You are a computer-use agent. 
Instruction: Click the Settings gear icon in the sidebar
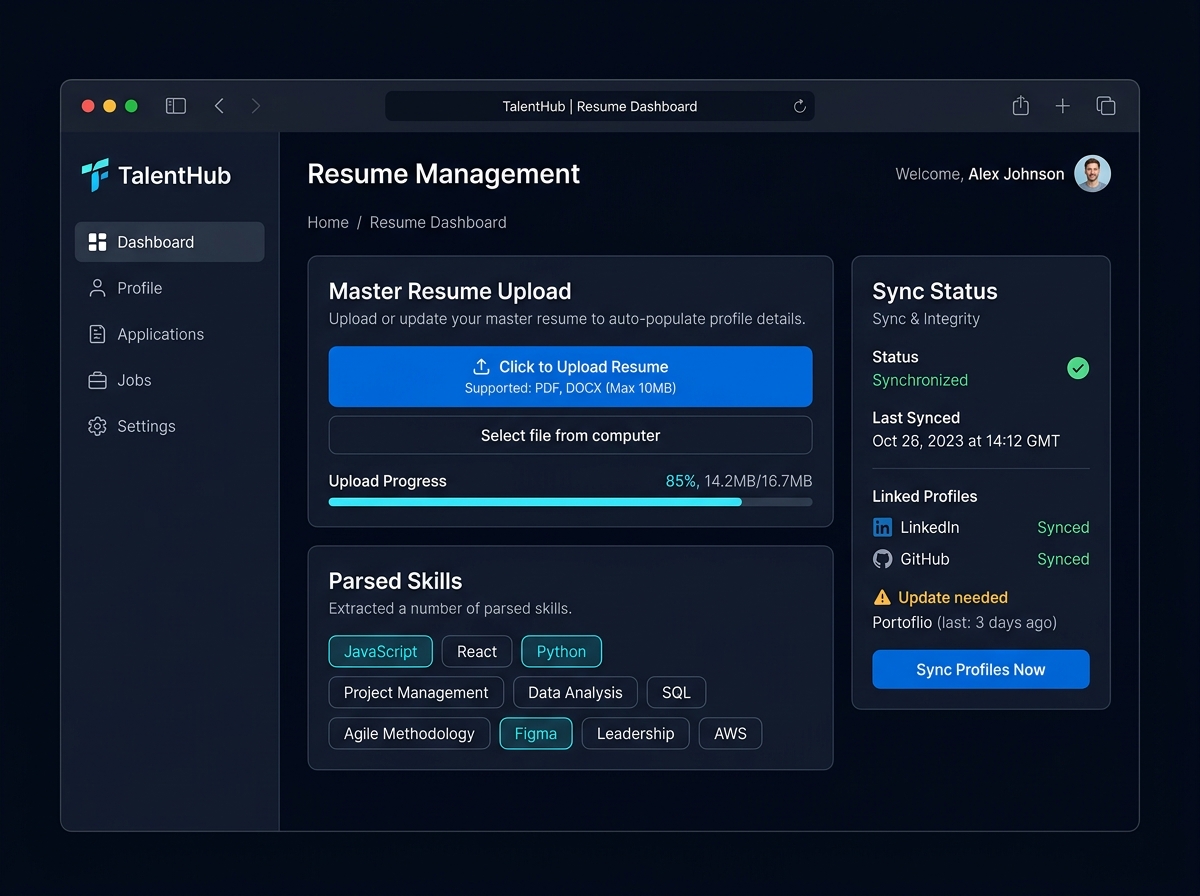click(x=97, y=426)
